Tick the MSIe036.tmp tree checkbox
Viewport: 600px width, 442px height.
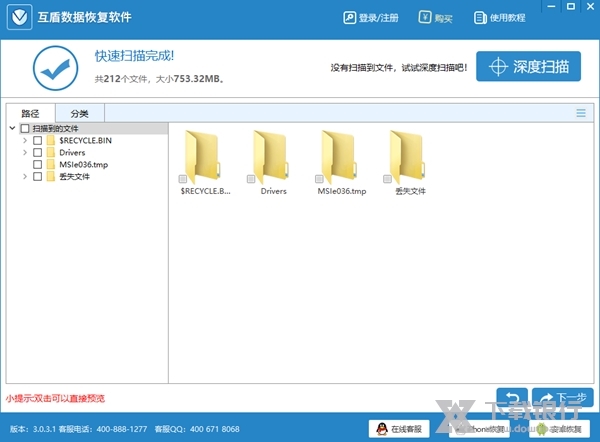[x=38, y=165]
